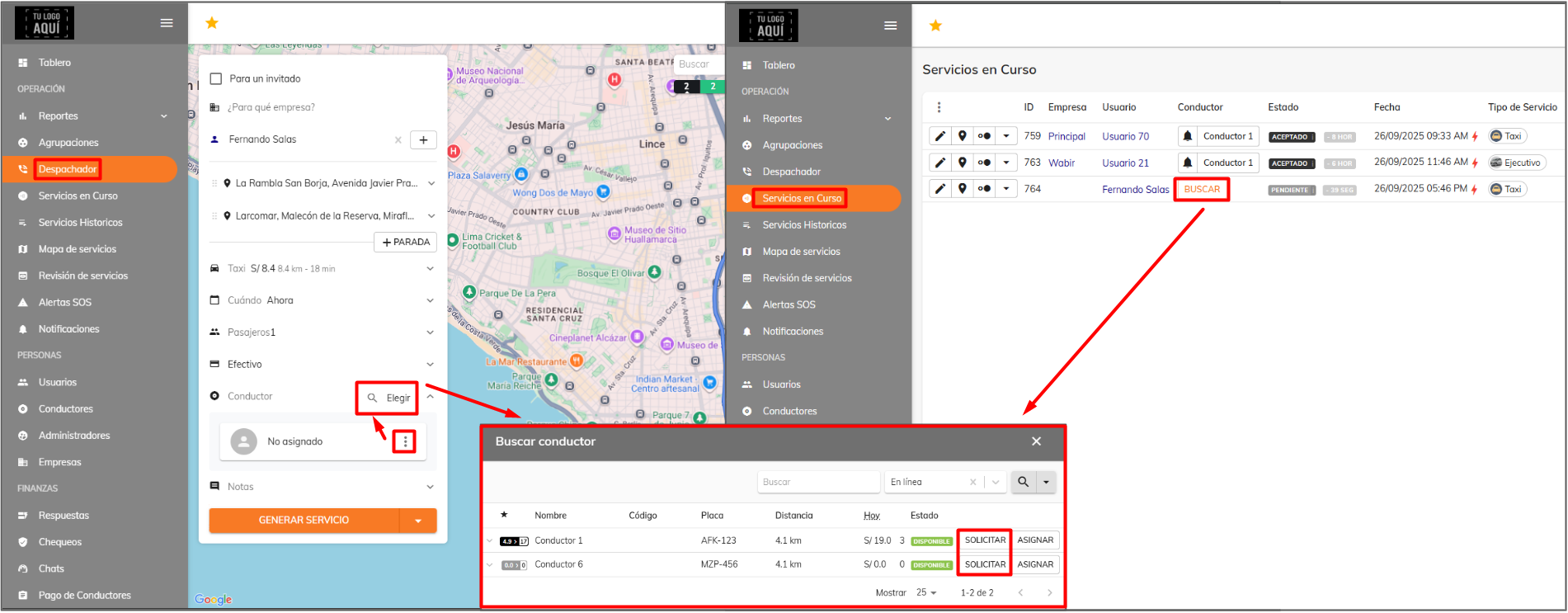This screenshot has height=613, width=1568.
Task: Expand Reportes in the dispatcher screen sidebar
Action: point(164,116)
